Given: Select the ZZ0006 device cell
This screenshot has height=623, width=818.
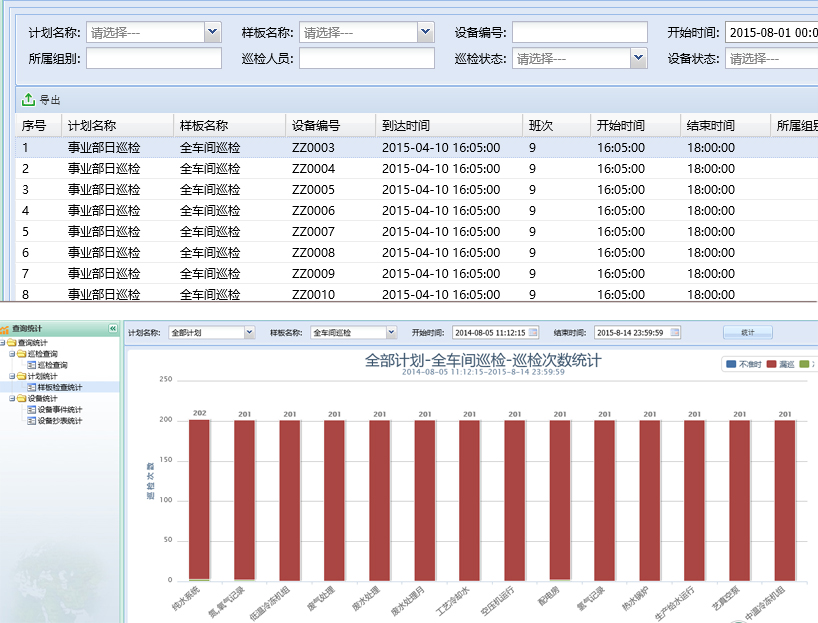Looking at the screenshot, I should pos(313,211).
